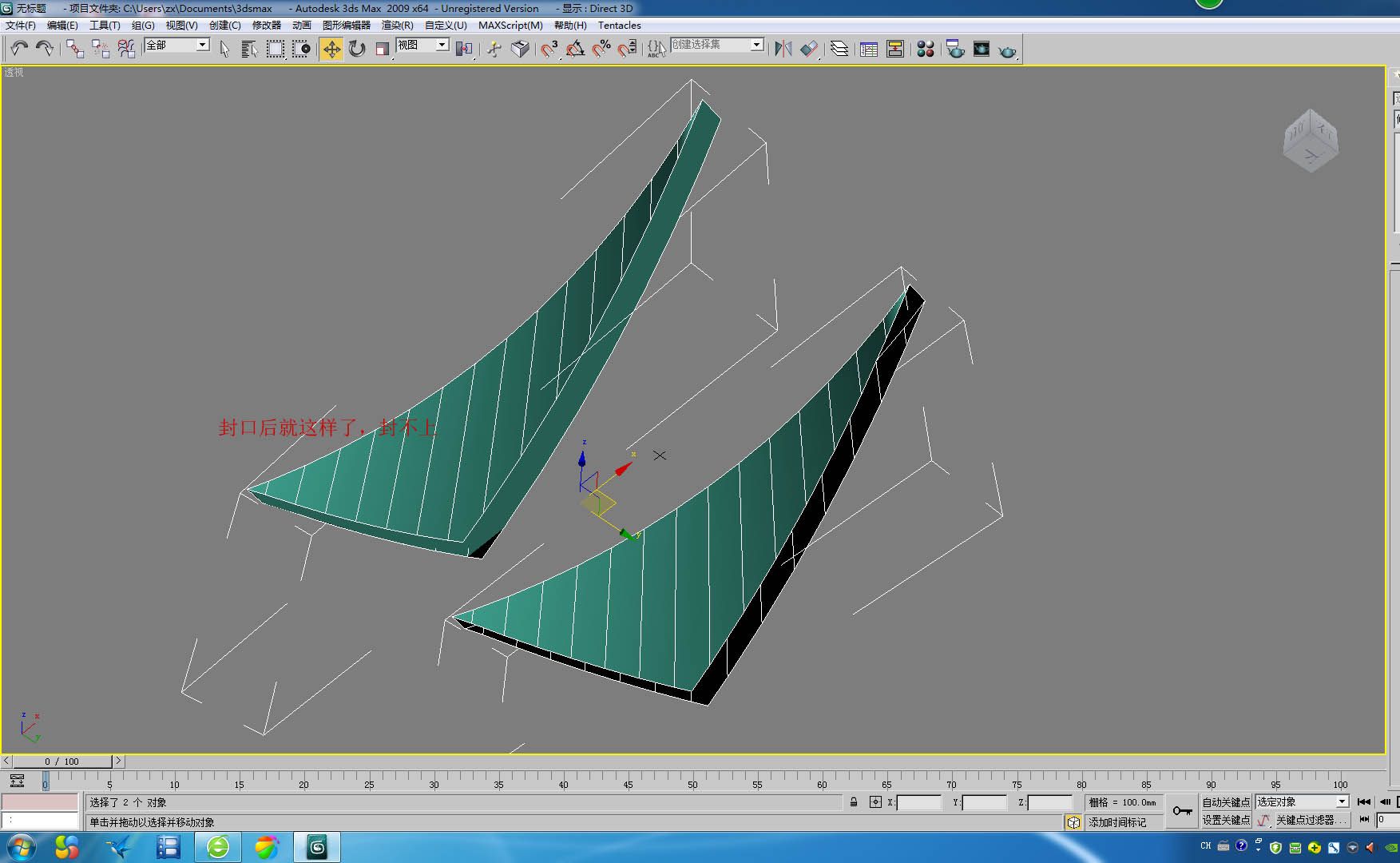Open the 选定对象 key filter dropdown
Viewport: 1400px width, 863px height.
(1342, 801)
